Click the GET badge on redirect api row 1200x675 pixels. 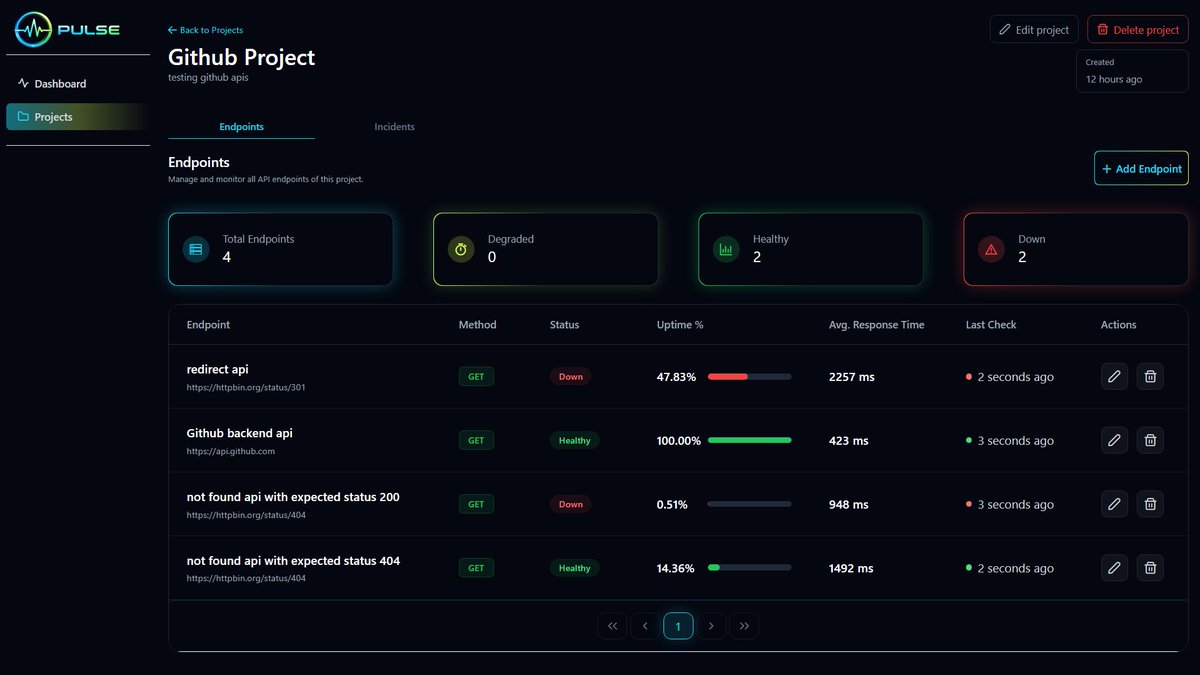point(476,377)
